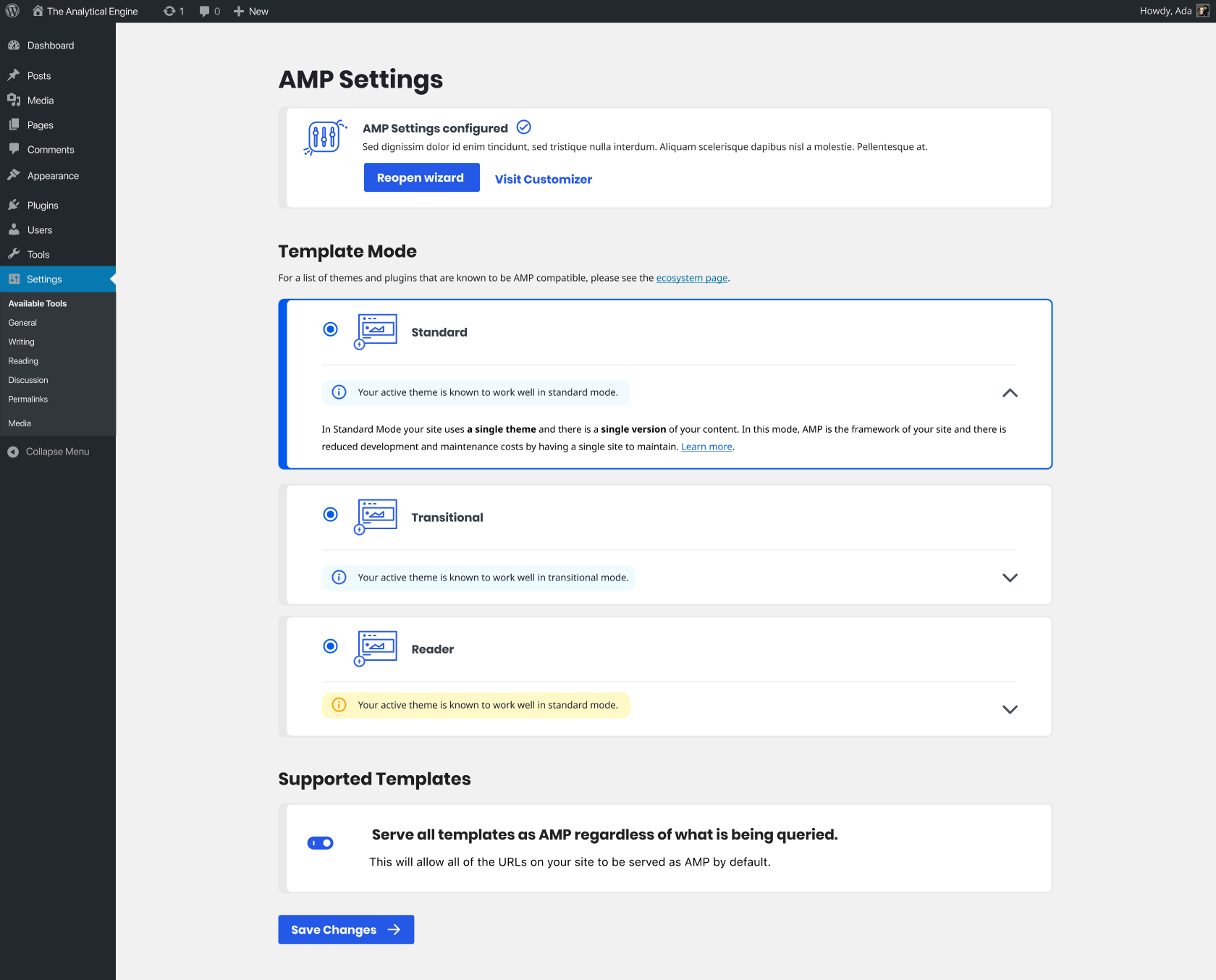Click the Comments sidebar bubble icon
Image resolution: width=1216 pixels, height=980 pixels.
click(14, 149)
